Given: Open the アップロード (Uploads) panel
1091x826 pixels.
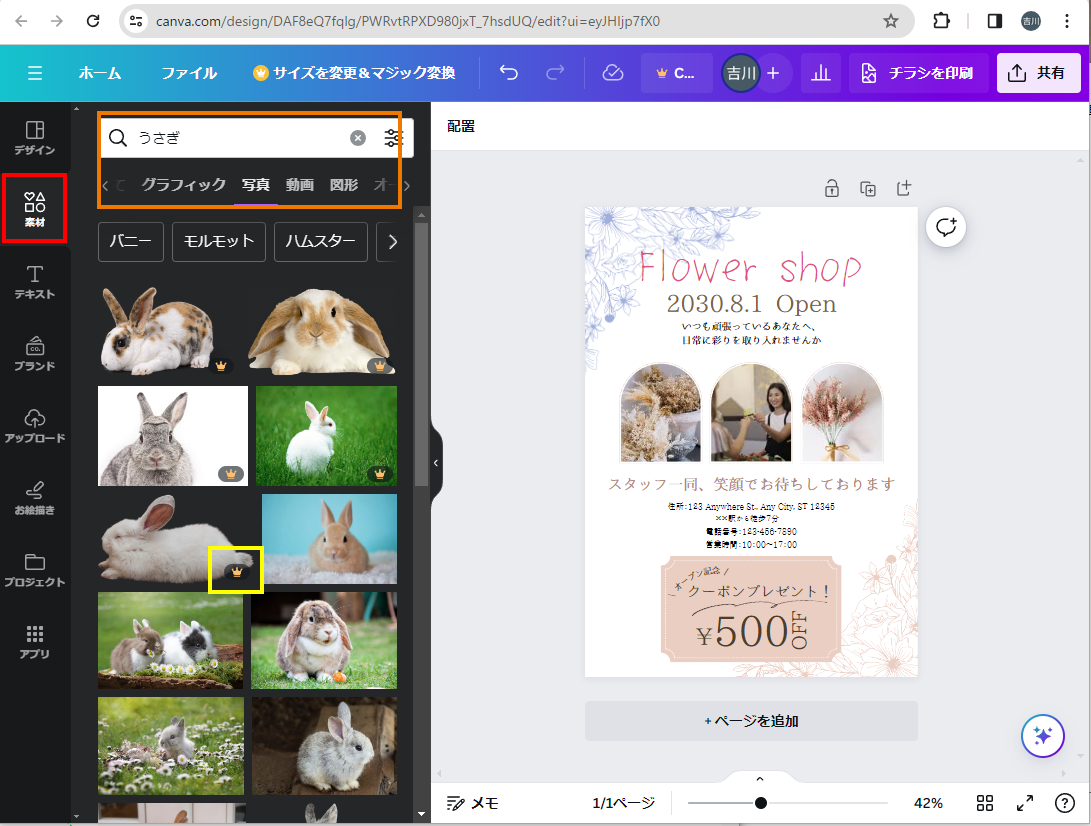Looking at the screenshot, I should [35, 425].
